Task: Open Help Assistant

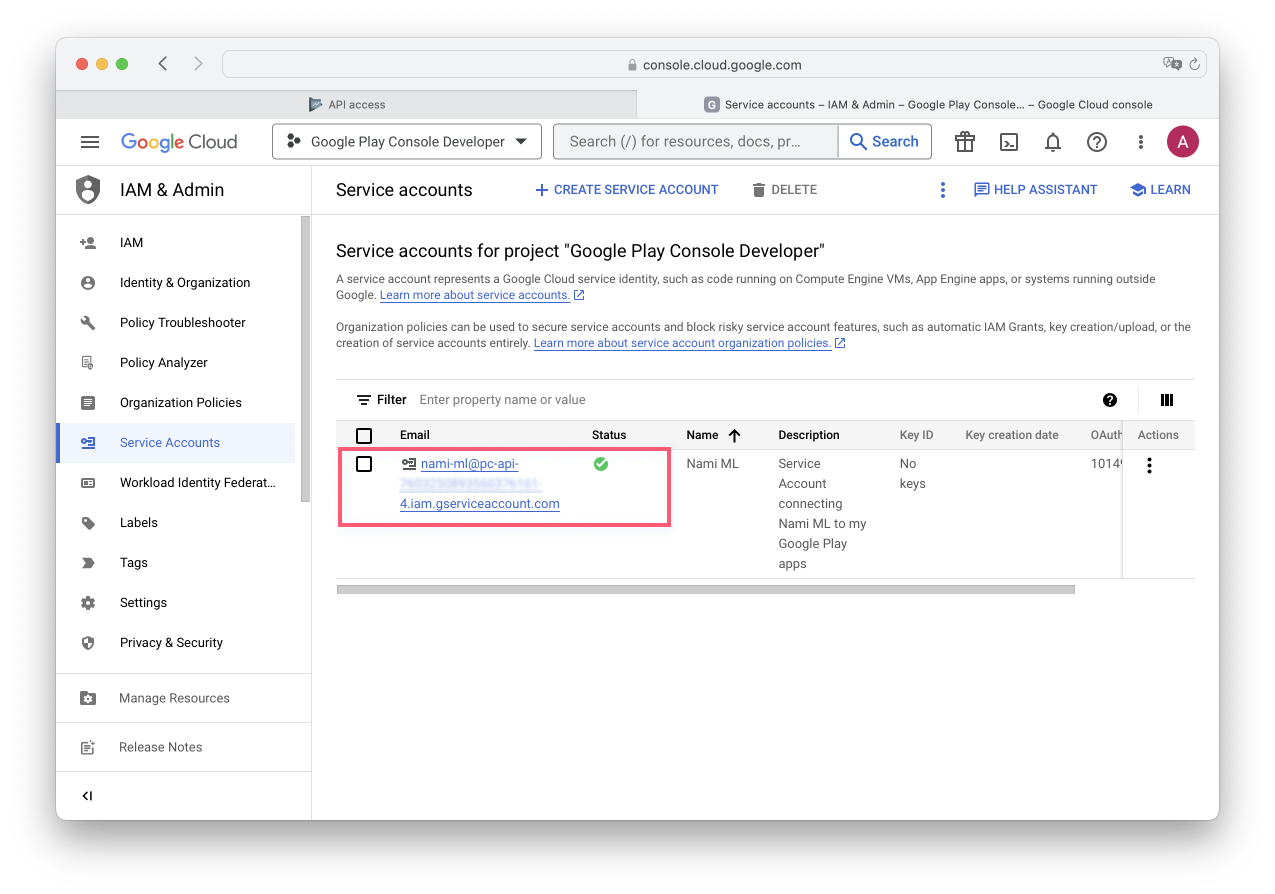Action: coord(1036,190)
